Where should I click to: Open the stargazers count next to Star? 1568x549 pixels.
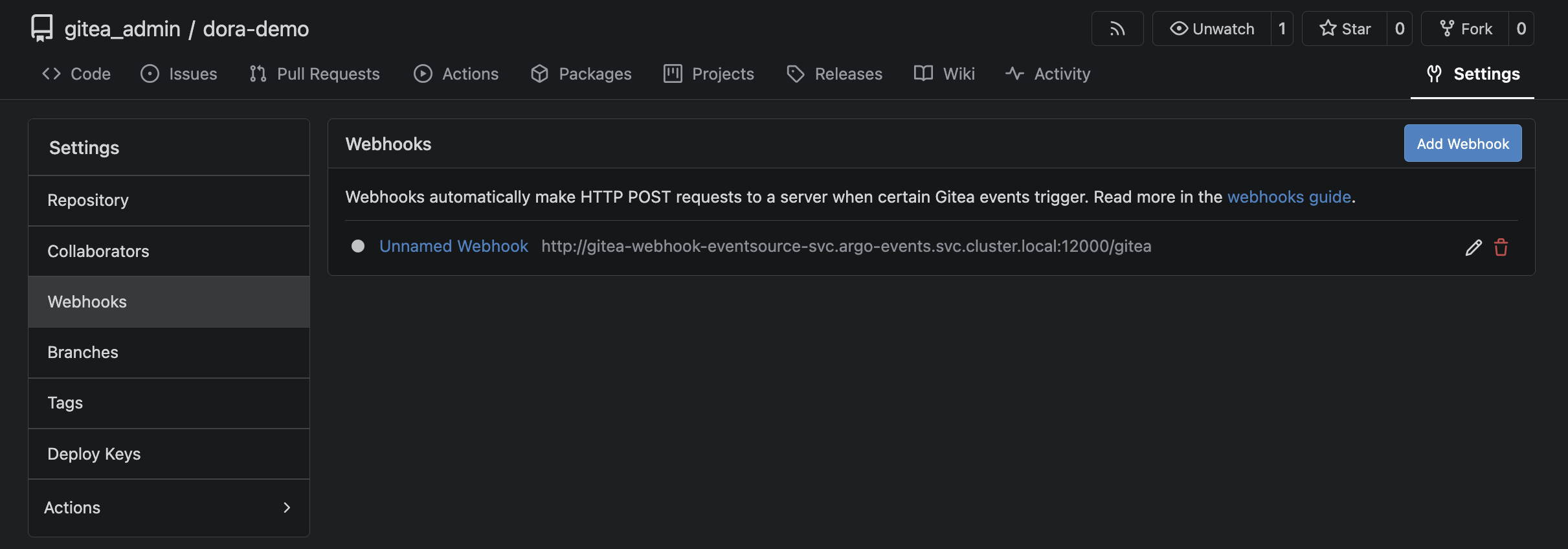(x=1399, y=28)
